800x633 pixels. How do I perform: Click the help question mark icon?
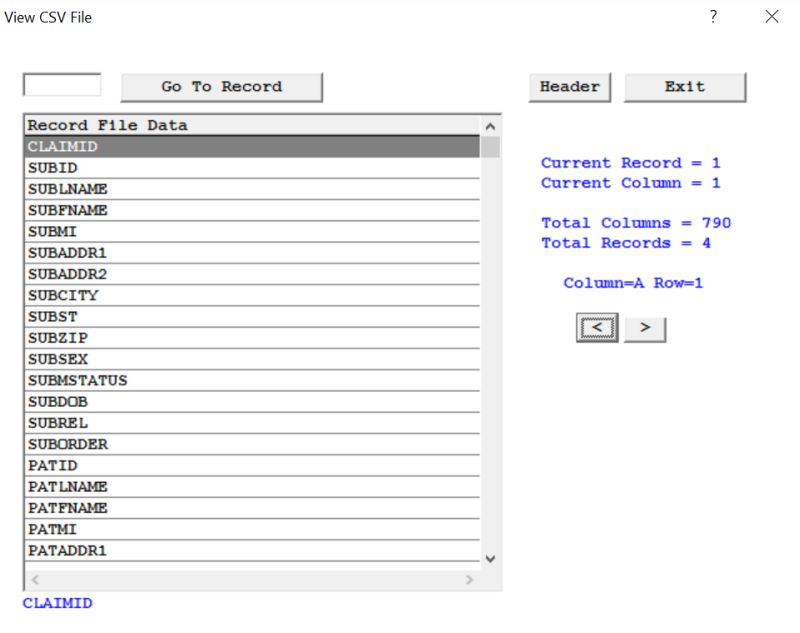(x=713, y=17)
